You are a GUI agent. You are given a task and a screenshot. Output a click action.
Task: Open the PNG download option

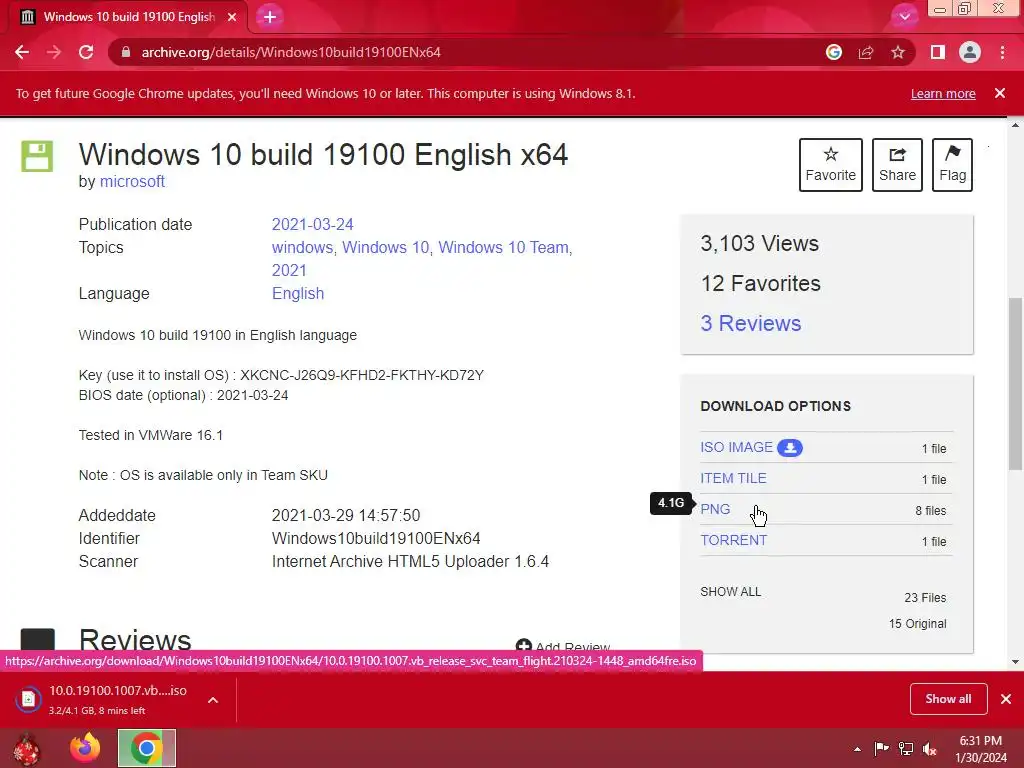point(715,509)
